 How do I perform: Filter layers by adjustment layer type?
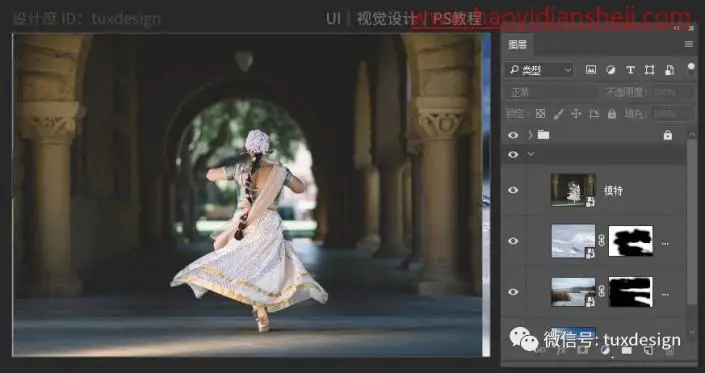point(611,70)
